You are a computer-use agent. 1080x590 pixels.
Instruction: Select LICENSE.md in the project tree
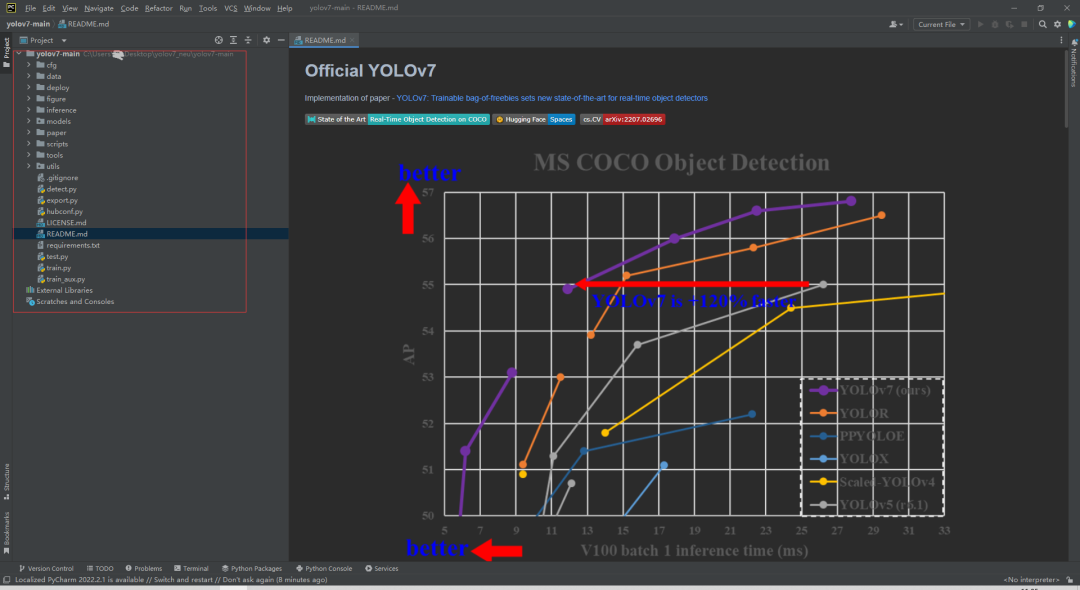click(x=66, y=222)
